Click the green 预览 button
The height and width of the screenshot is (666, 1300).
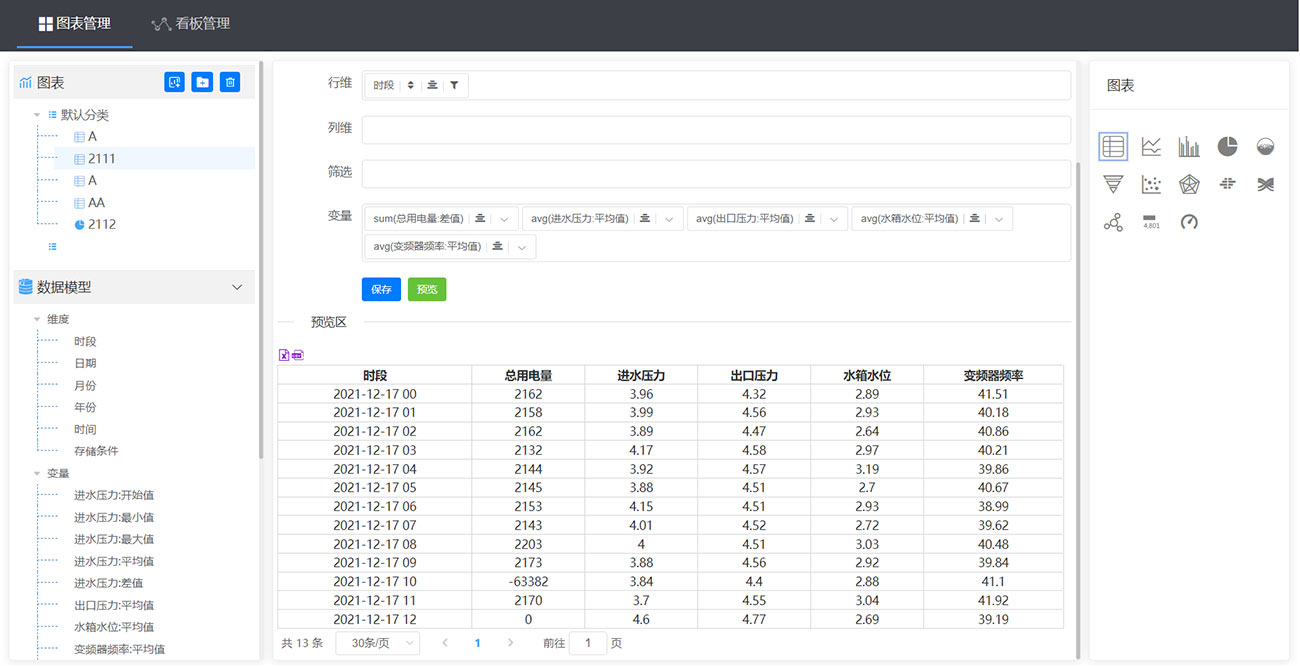click(427, 289)
